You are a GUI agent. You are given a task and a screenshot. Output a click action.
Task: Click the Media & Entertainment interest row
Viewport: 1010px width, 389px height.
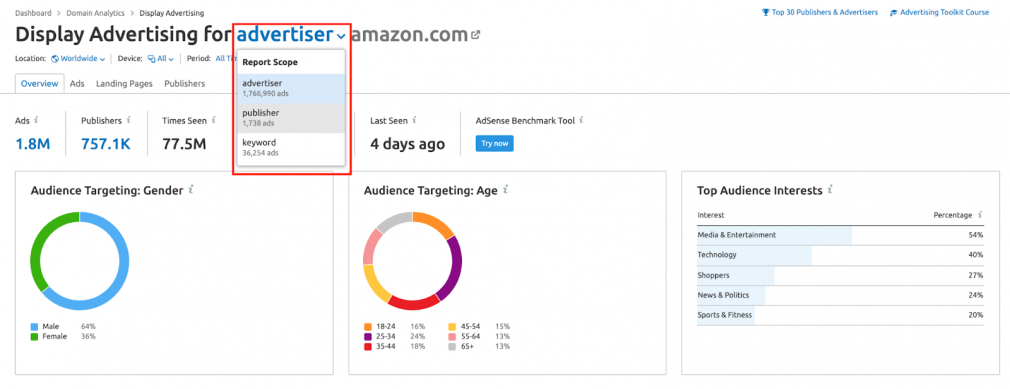[x=841, y=235]
